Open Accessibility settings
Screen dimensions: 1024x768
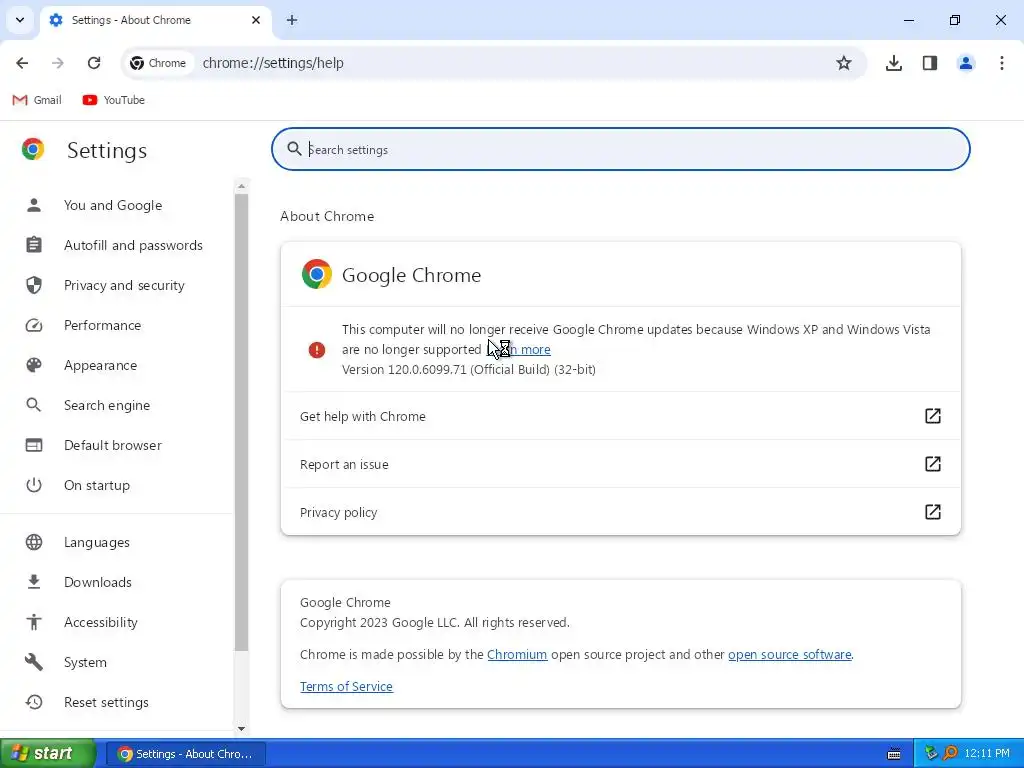point(101,622)
